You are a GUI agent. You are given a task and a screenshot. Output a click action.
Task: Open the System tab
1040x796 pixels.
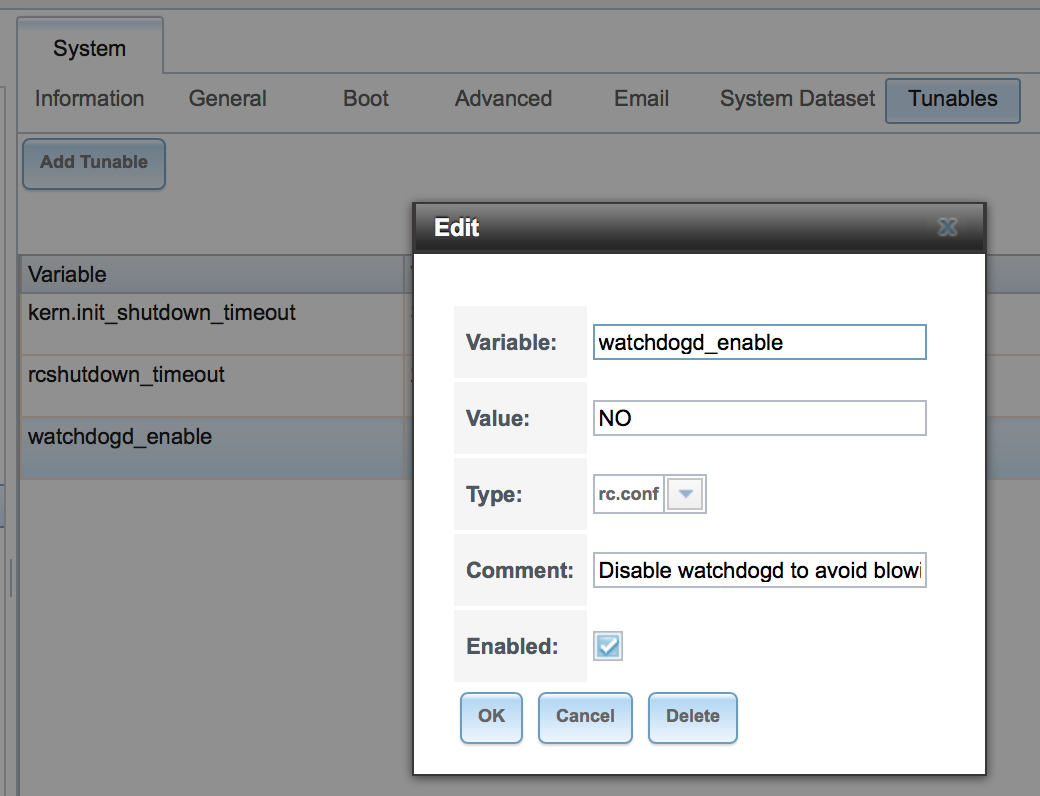coord(90,48)
